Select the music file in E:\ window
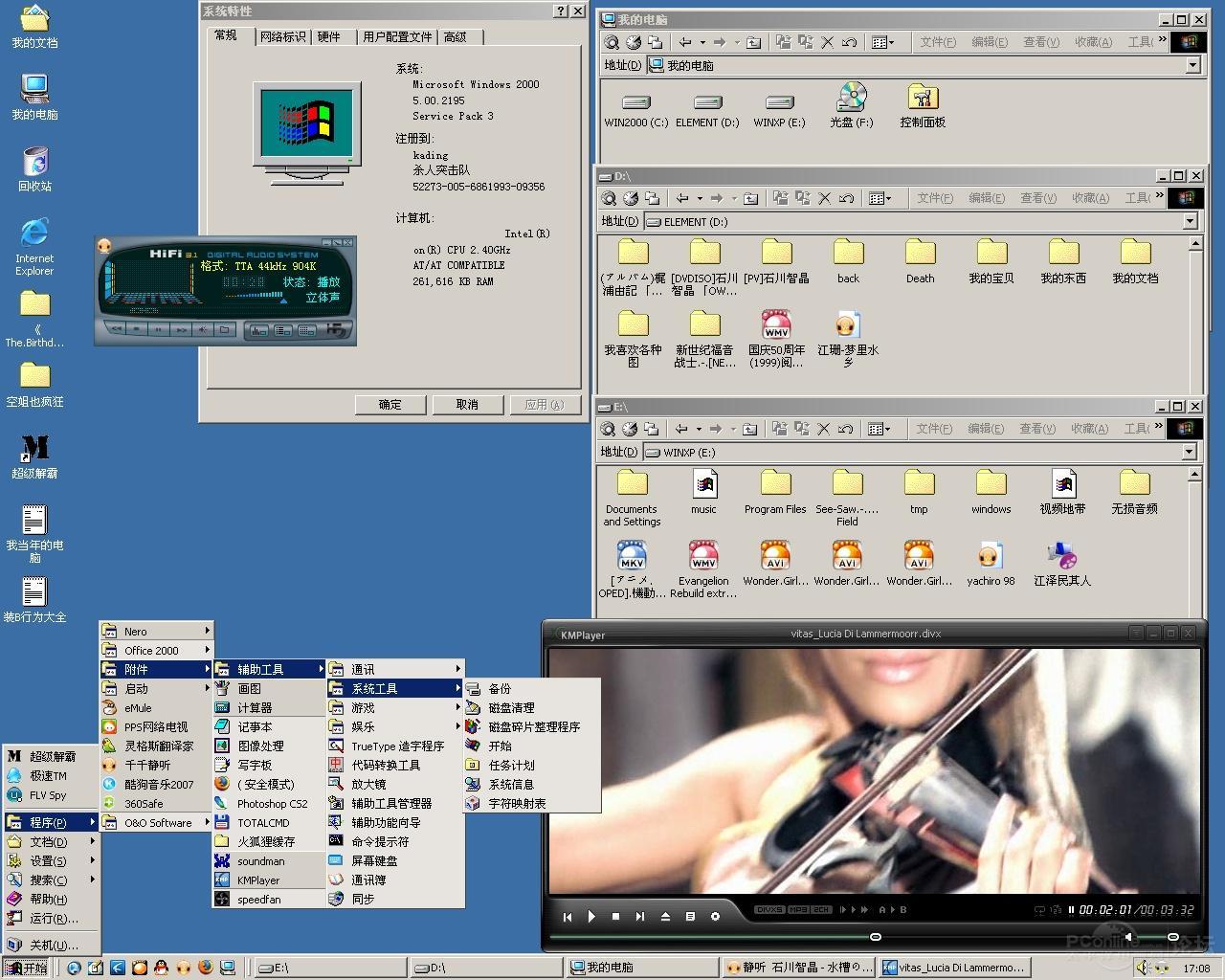This screenshot has height=980, width=1225. (x=704, y=492)
